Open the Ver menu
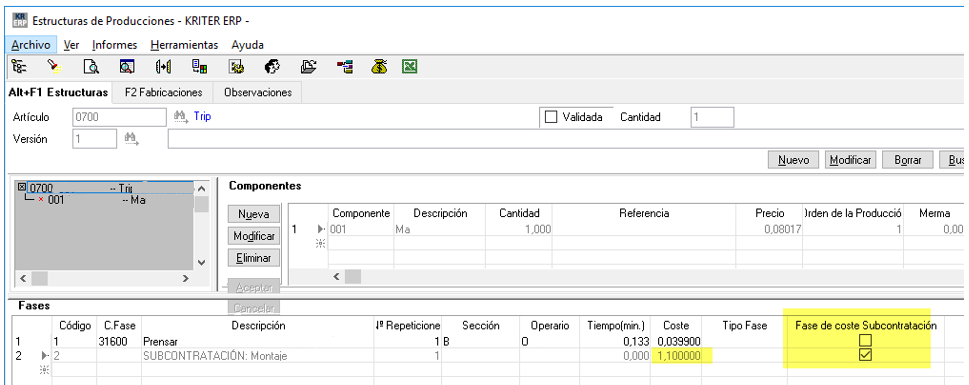The image size is (969, 385). coord(72,44)
